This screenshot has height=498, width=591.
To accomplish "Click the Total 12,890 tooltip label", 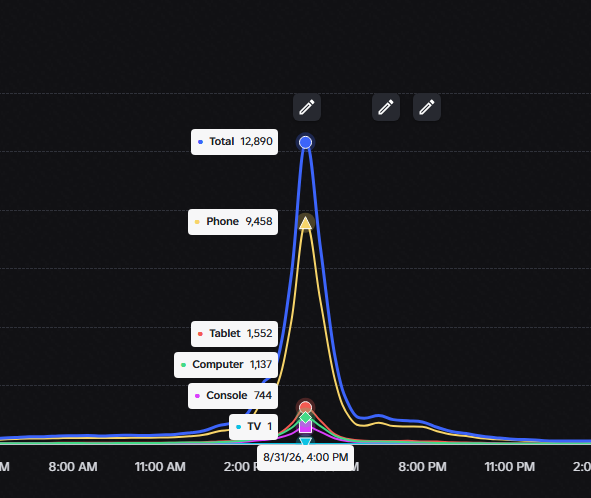I will click(234, 142).
